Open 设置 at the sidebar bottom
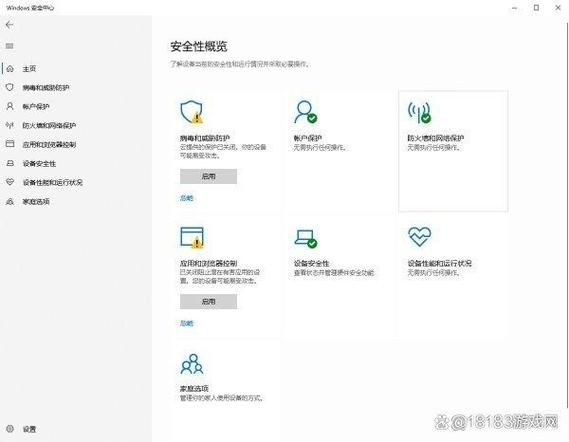This screenshot has height=442, width=569. click(x=29, y=429)
